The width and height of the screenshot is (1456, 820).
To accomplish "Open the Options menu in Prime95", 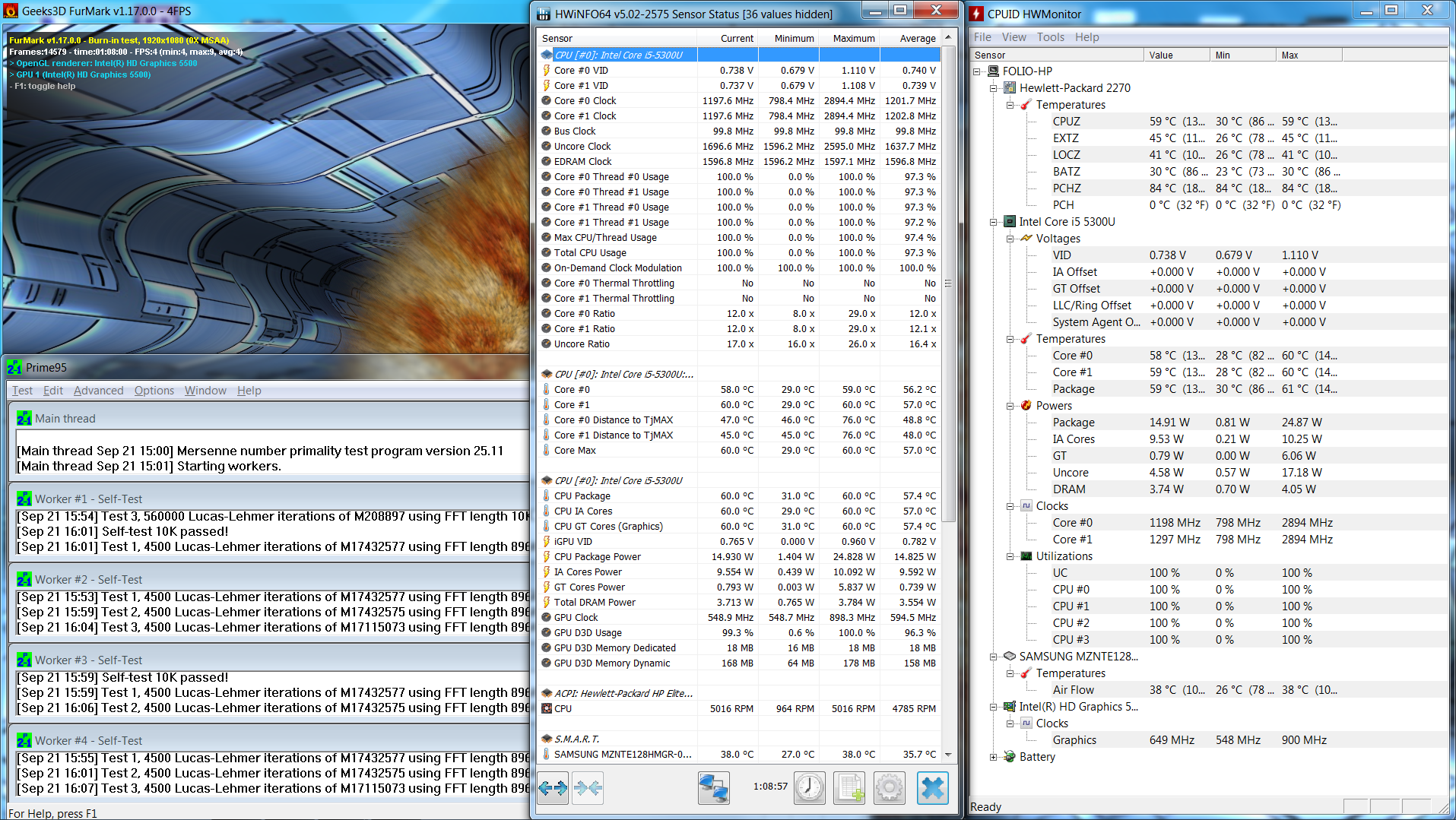I will tap(154, 391).
